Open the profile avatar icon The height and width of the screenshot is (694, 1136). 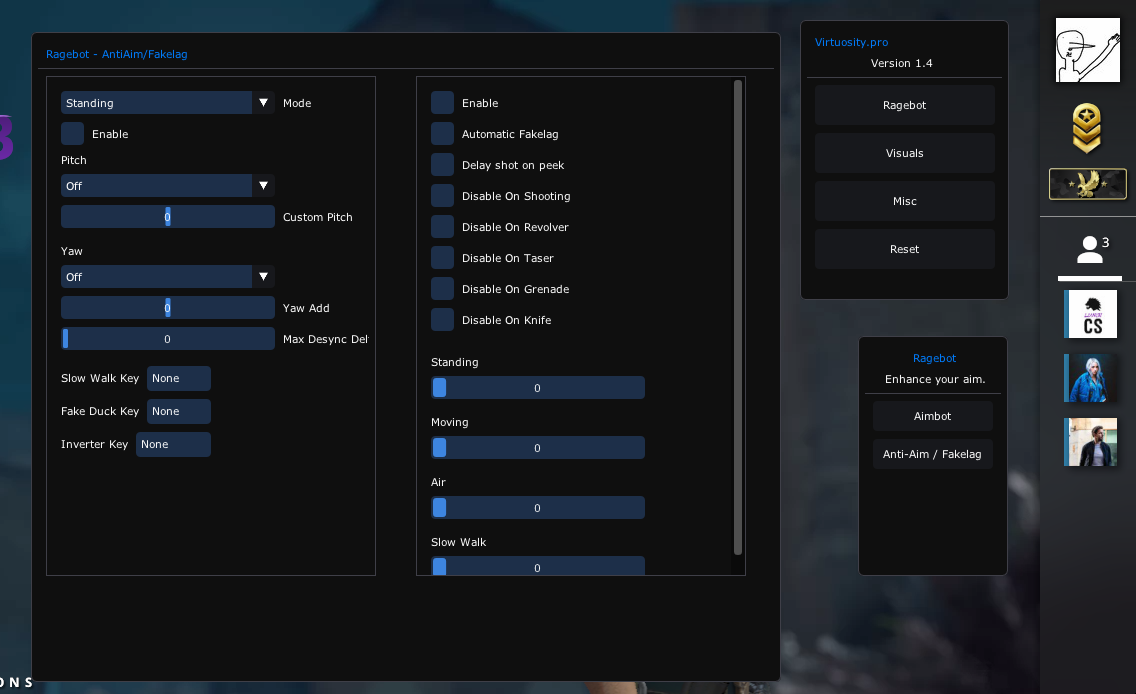[1087, 50]
